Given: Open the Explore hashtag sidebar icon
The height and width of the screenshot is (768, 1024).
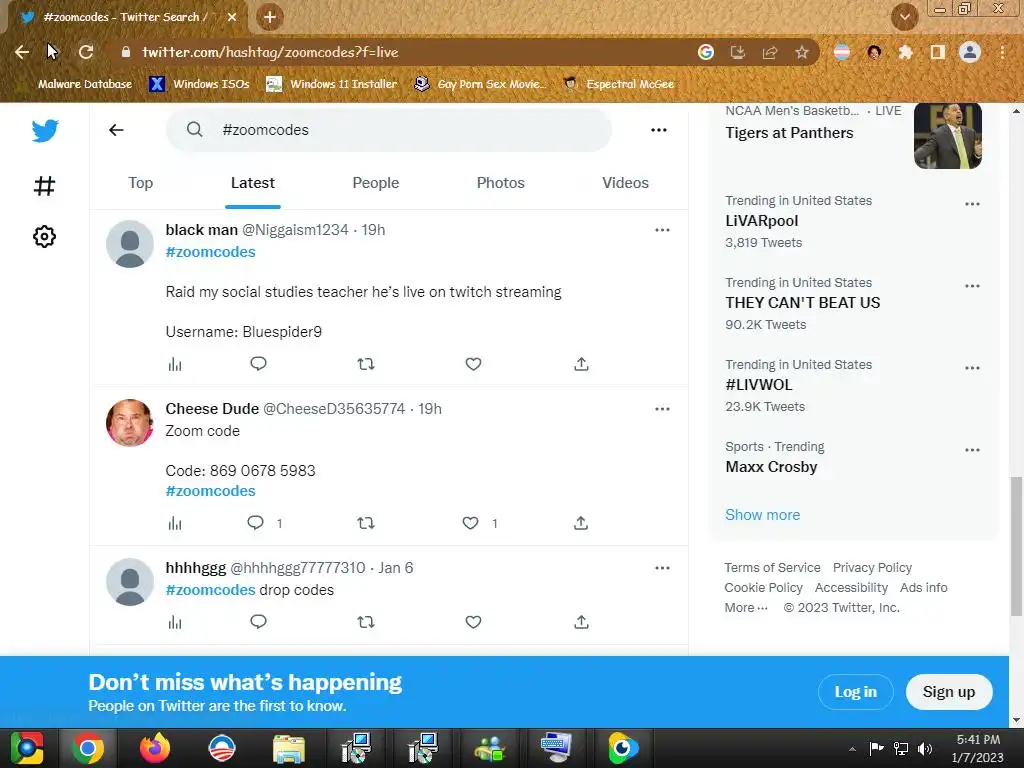Looking at the screenshot, I should click(44, 186).
